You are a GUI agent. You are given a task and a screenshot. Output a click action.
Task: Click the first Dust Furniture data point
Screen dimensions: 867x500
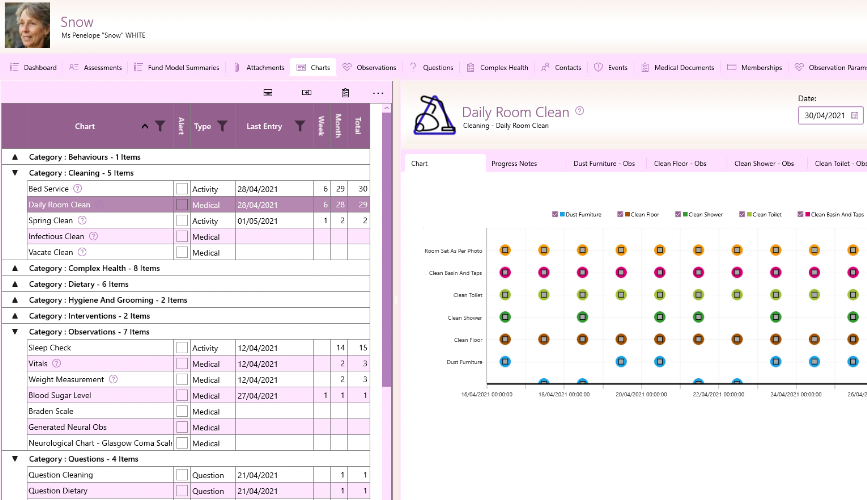[x=505, y=362]
